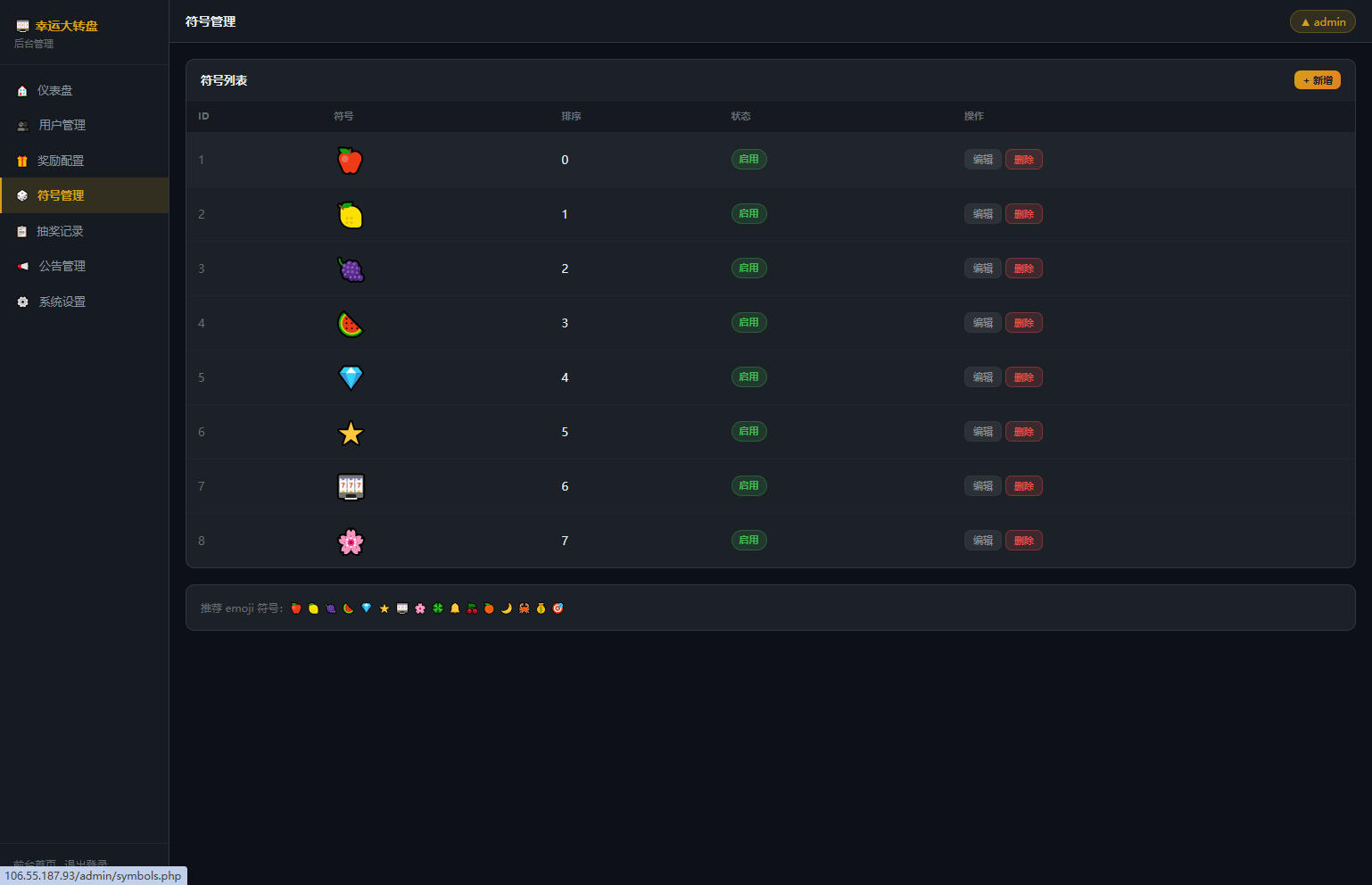Viewport: 1372px width, 885px height.
Task: Click the diamond symbol in row 5
Action: 351,378
